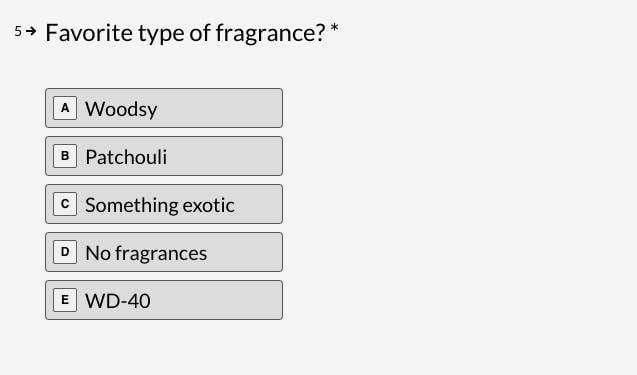637x375 pixels.
Task: Click the B key badge beside Patchouli
Action: [65, 156]
